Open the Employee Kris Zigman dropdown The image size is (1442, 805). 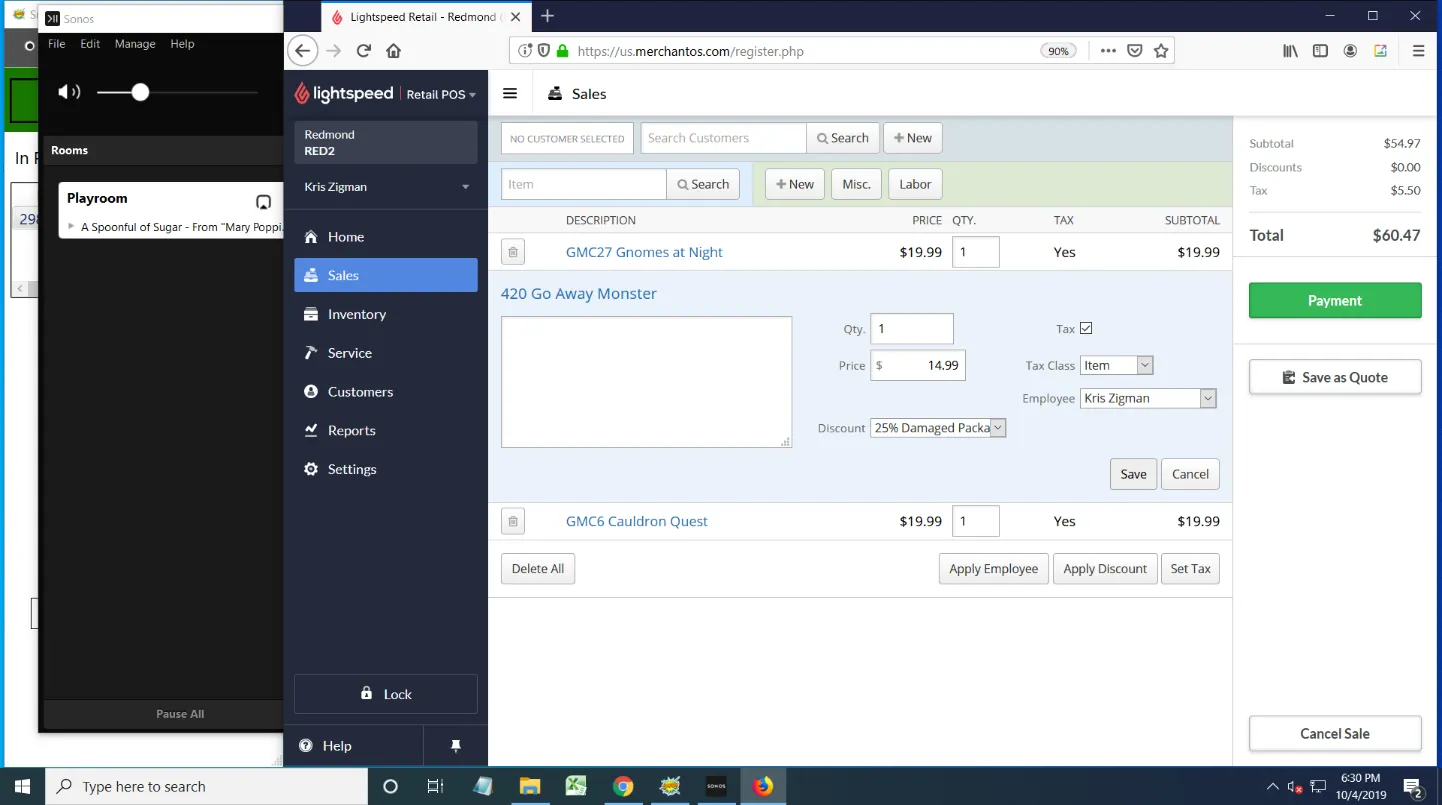tap(1148, 398)
